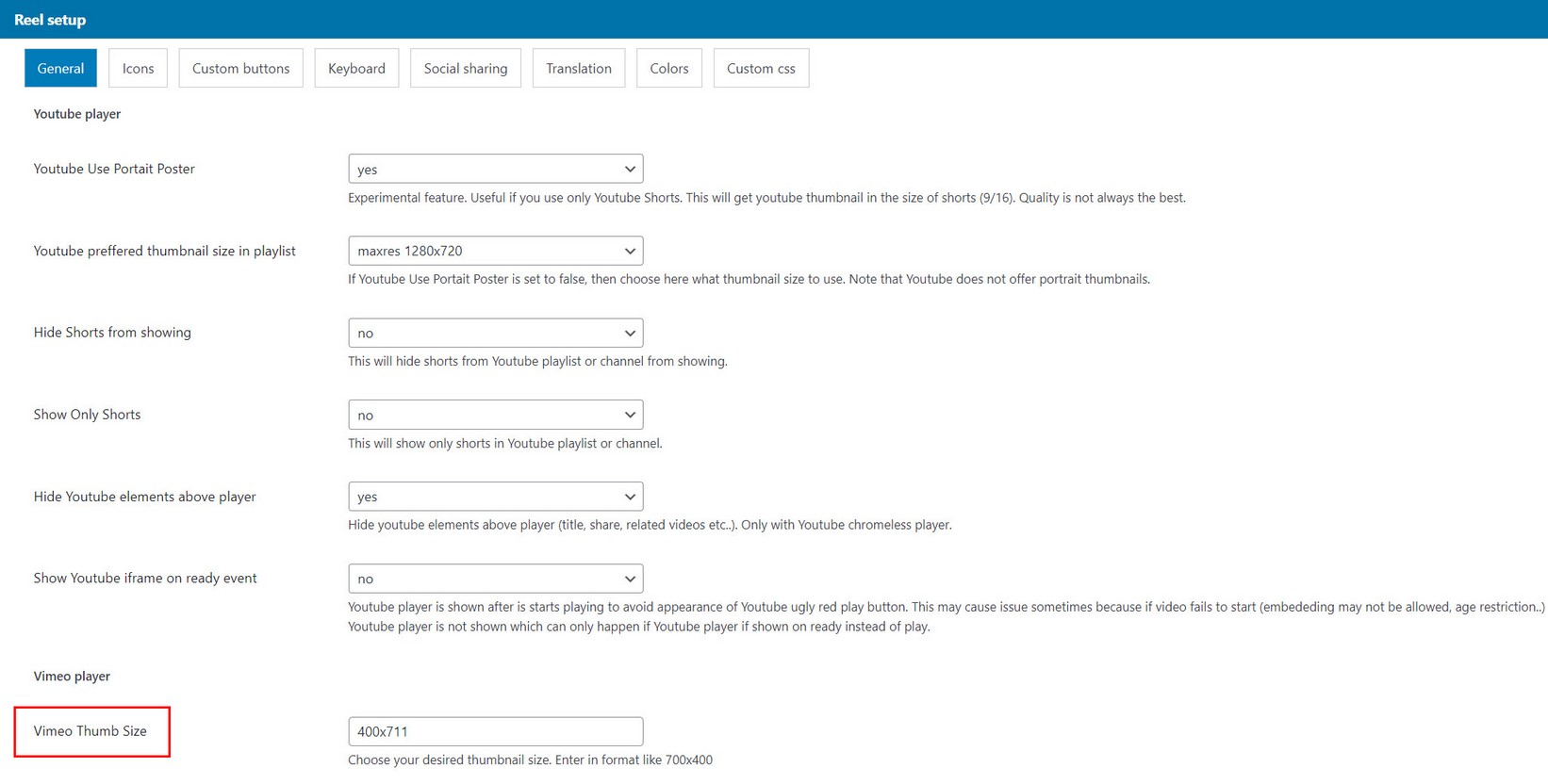The height and width of the screenshot is (784, 1548).
Task: Open the Show Only Shorts dropdown
Action: coord(495,415)
